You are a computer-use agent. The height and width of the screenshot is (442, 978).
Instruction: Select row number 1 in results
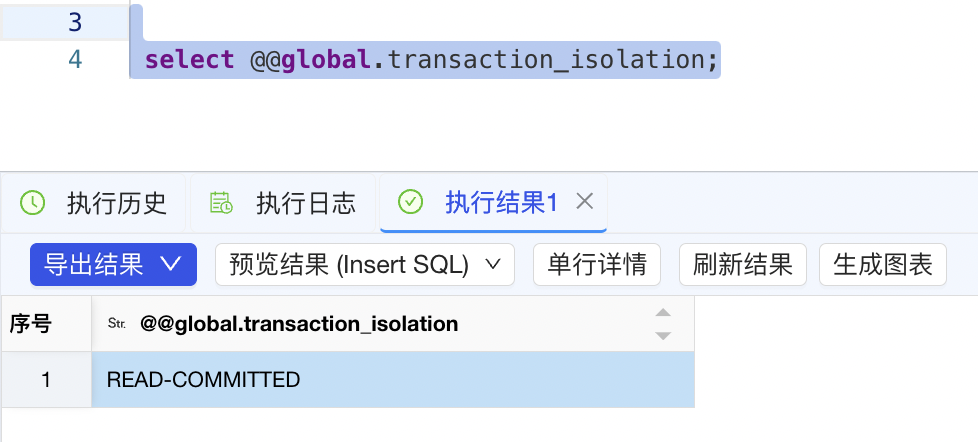coord(45,380)
